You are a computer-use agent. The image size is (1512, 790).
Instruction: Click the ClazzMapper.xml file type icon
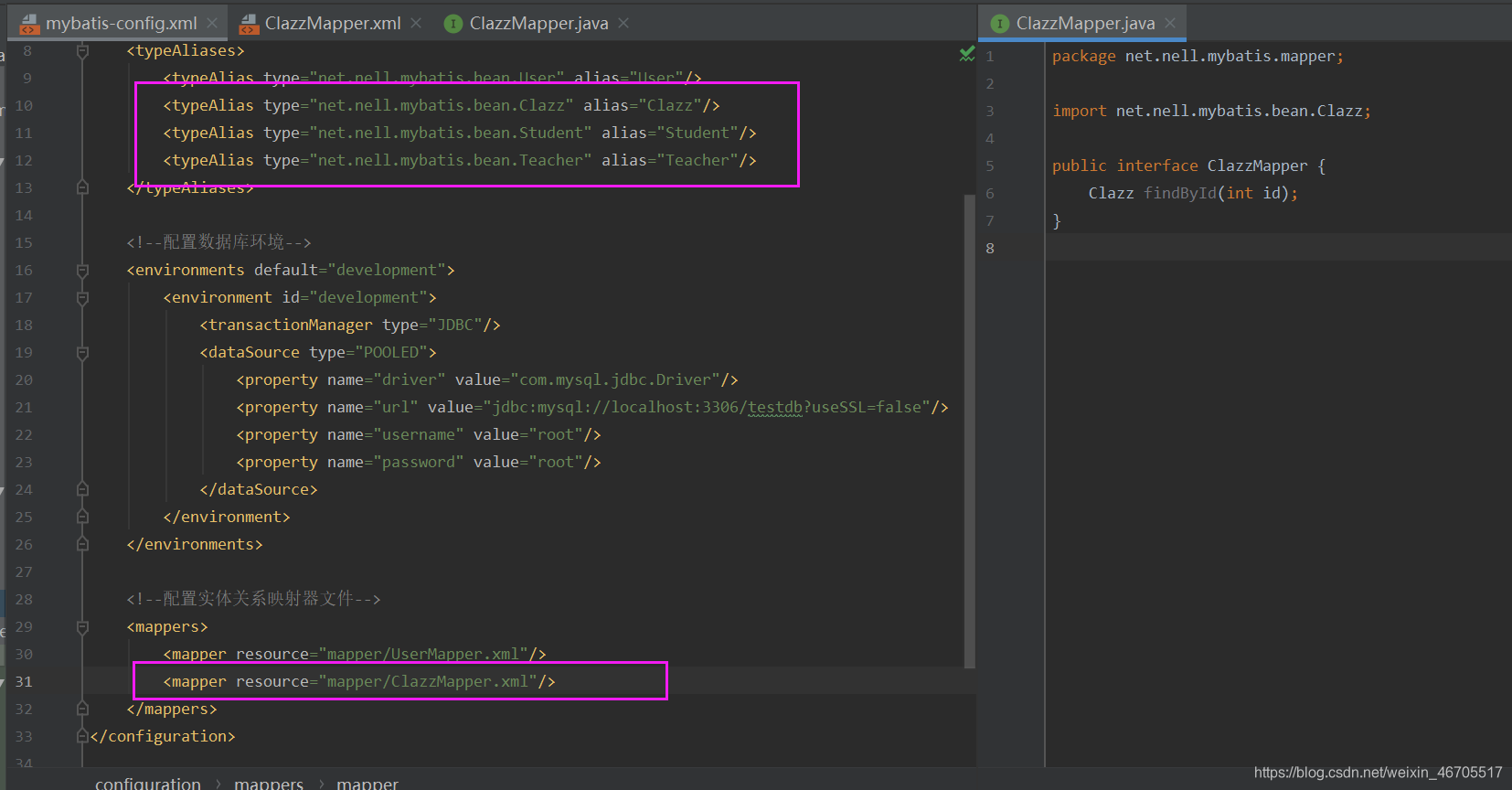click(x=249, y=24)
